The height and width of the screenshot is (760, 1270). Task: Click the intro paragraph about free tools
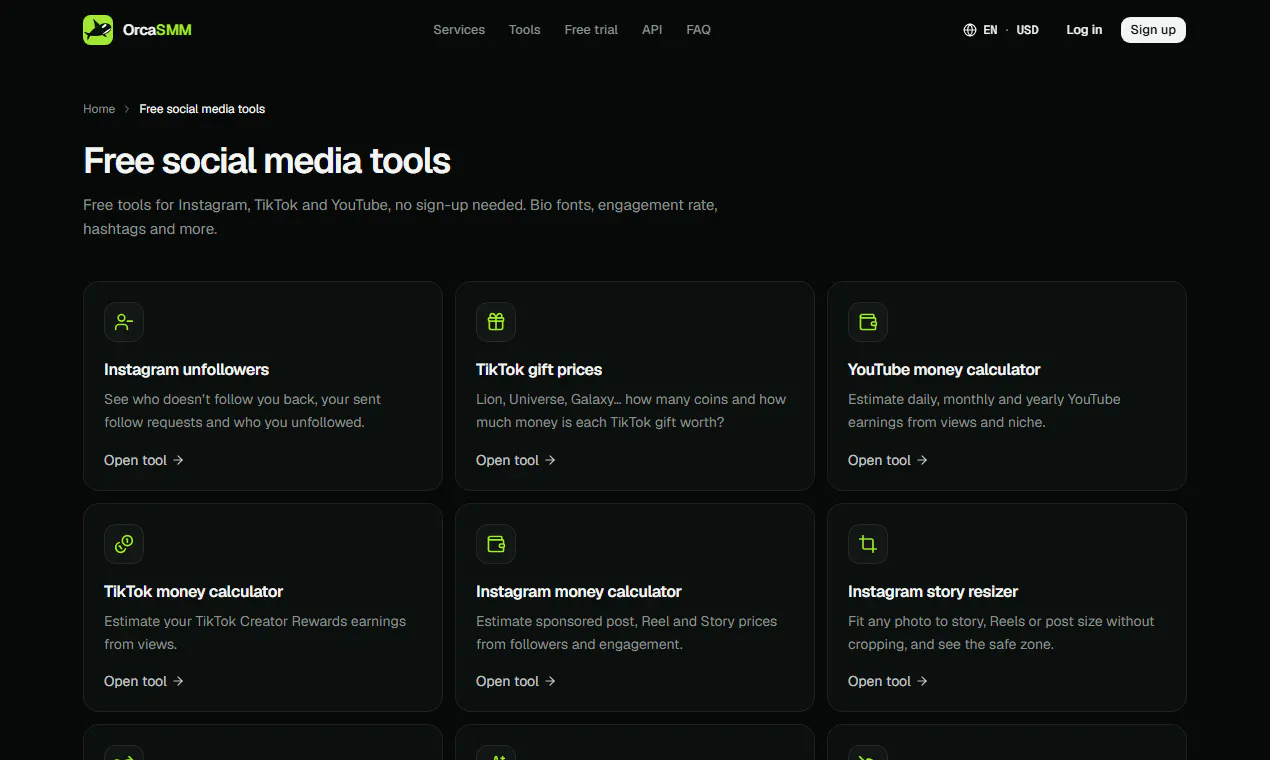(x=401, y=217)
